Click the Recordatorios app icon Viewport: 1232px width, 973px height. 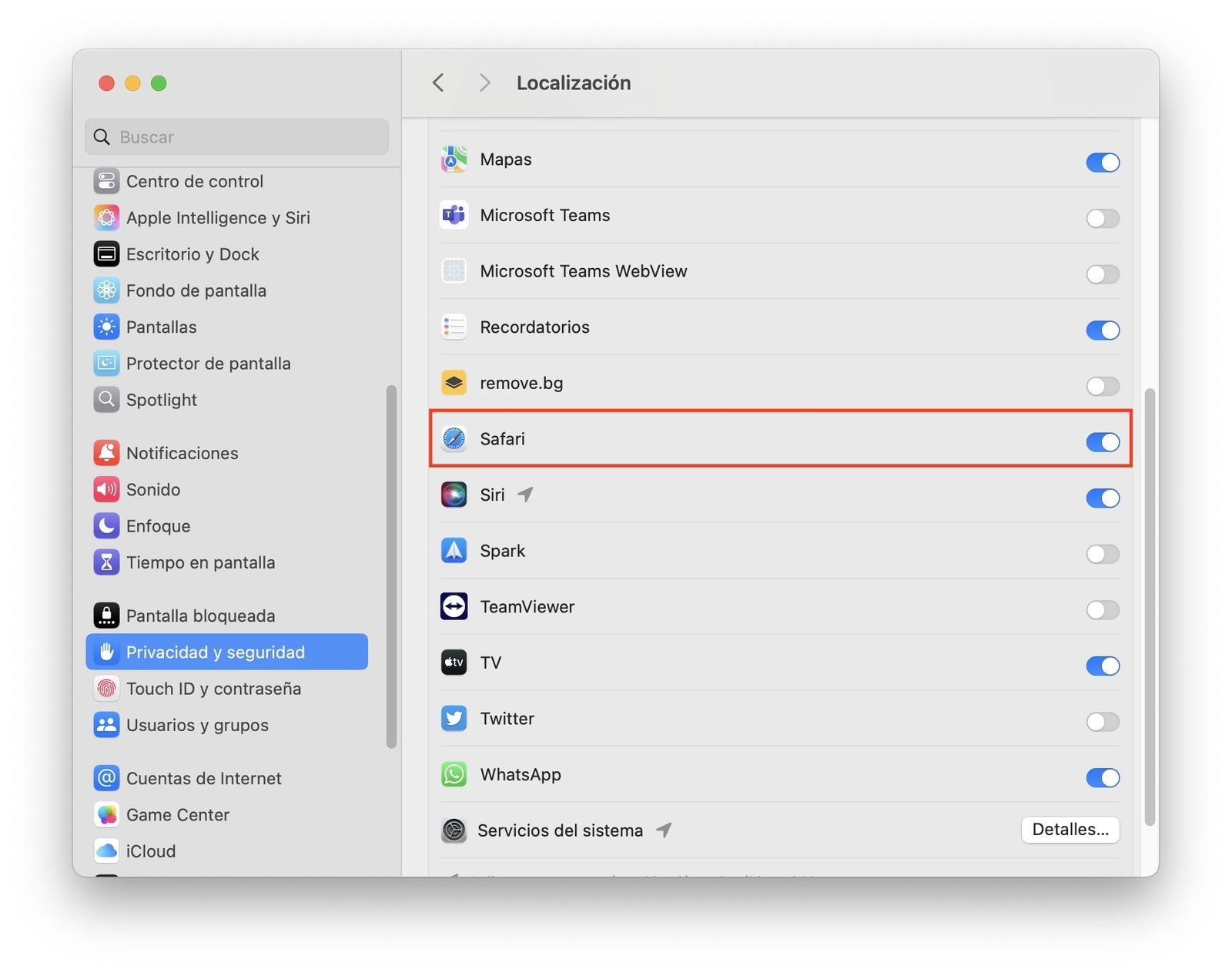tap(454, 327)
